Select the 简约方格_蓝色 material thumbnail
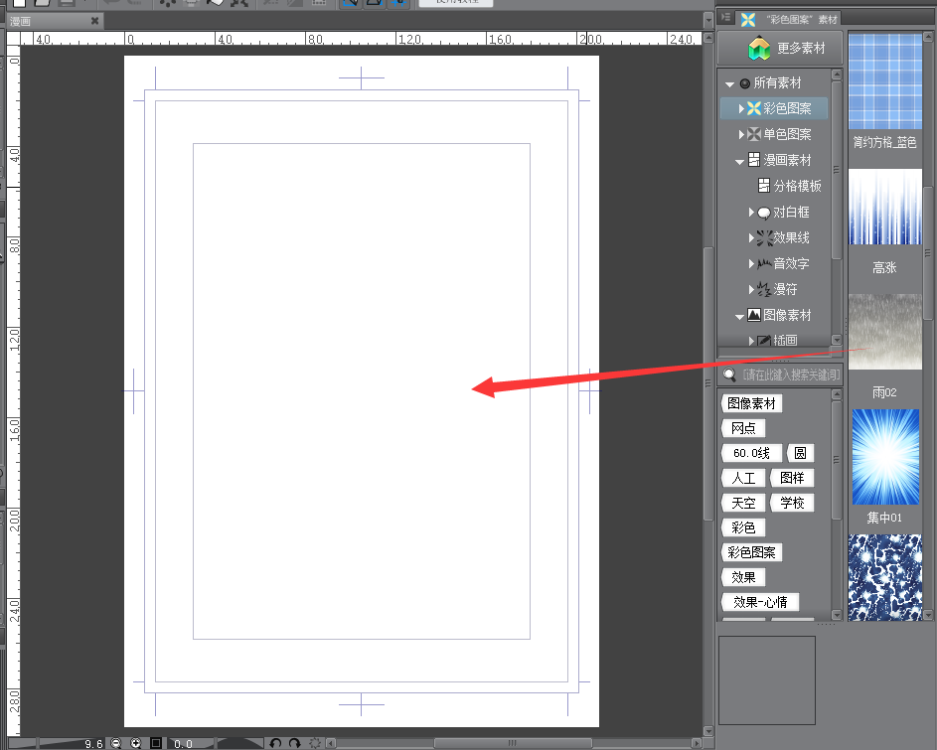Screen dimensions: 937x750 (x=884, y=81)
